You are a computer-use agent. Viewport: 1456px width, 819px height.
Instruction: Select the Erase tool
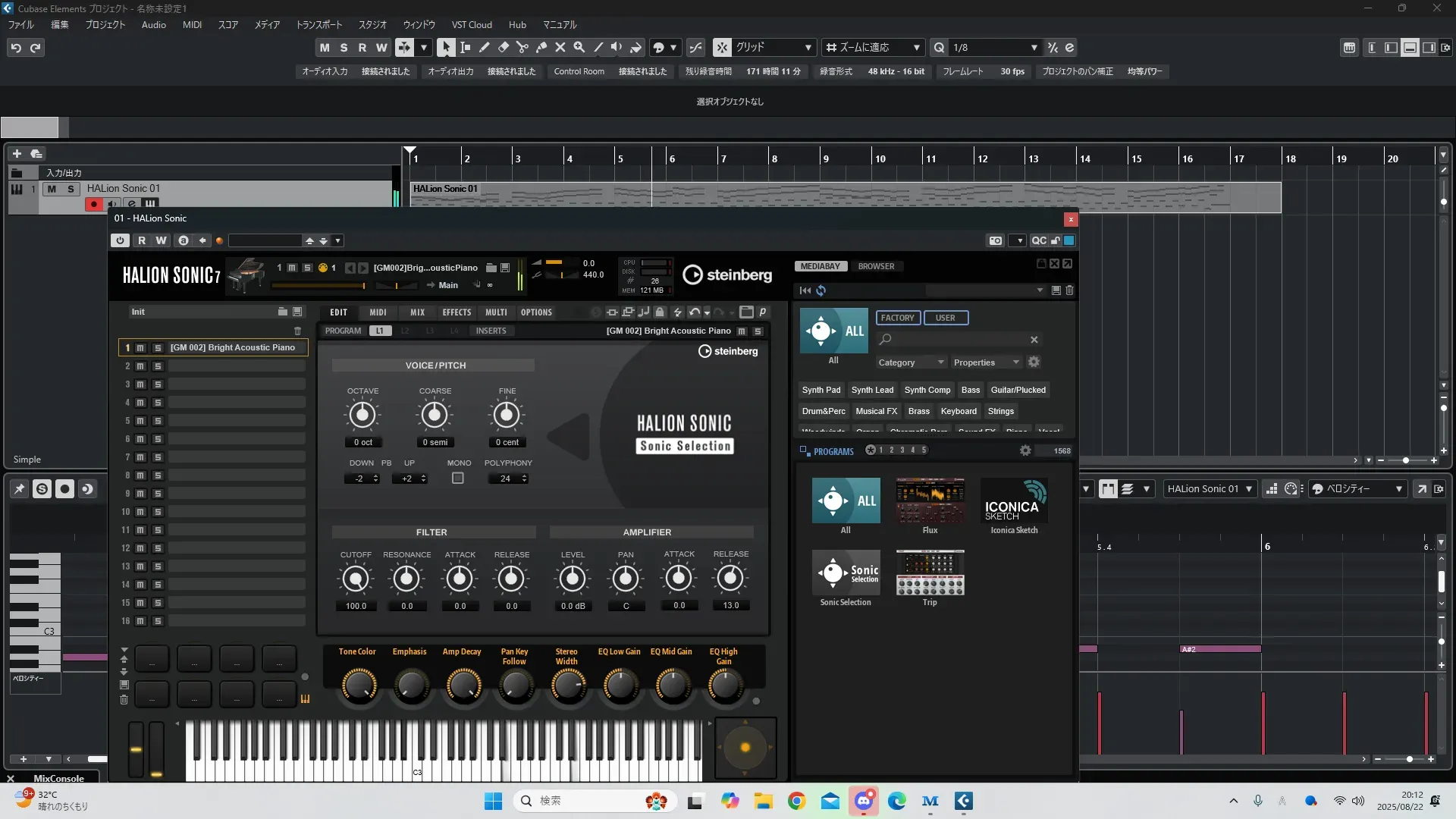503,47
